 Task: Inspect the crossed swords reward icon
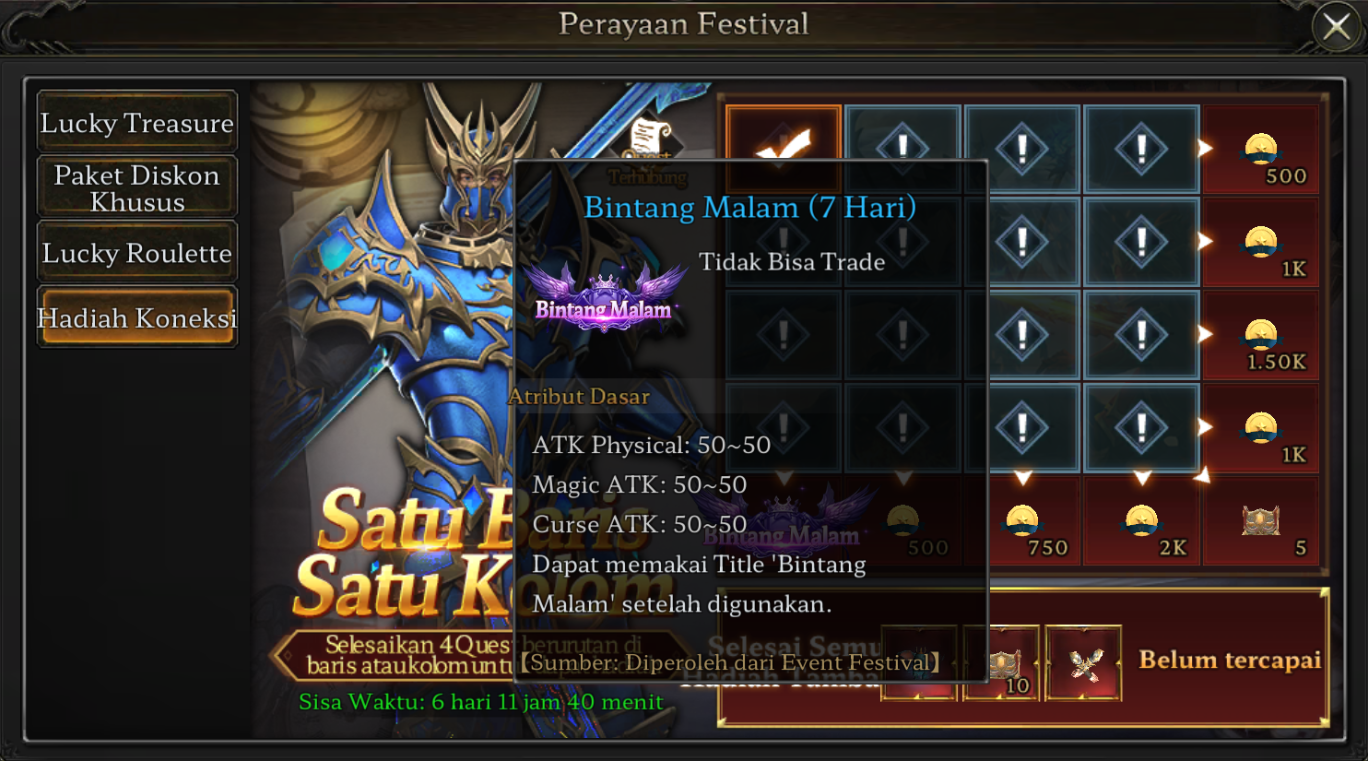[x=1083, y=663]
